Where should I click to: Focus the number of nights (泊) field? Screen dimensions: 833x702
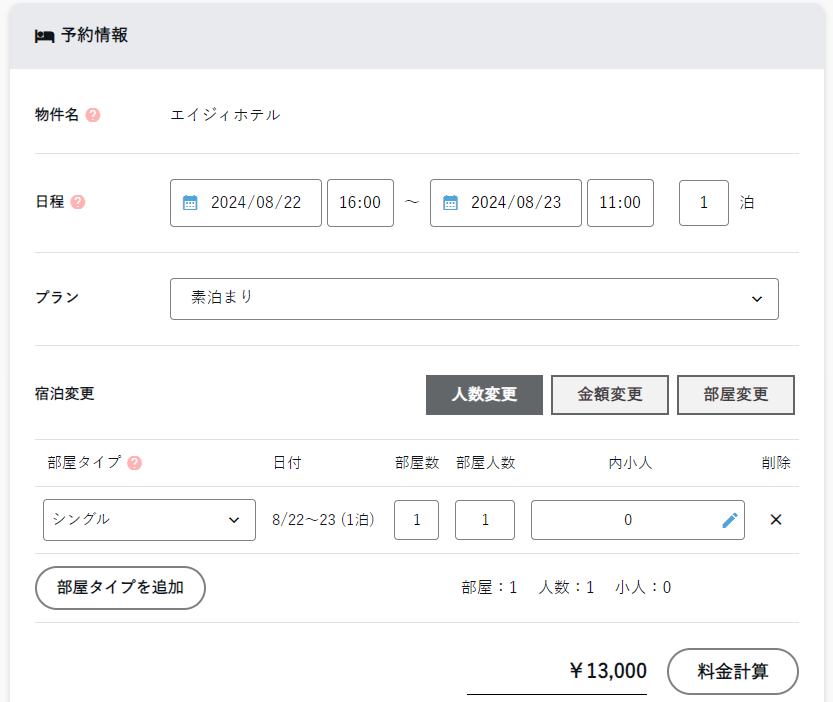coord(703,203)
